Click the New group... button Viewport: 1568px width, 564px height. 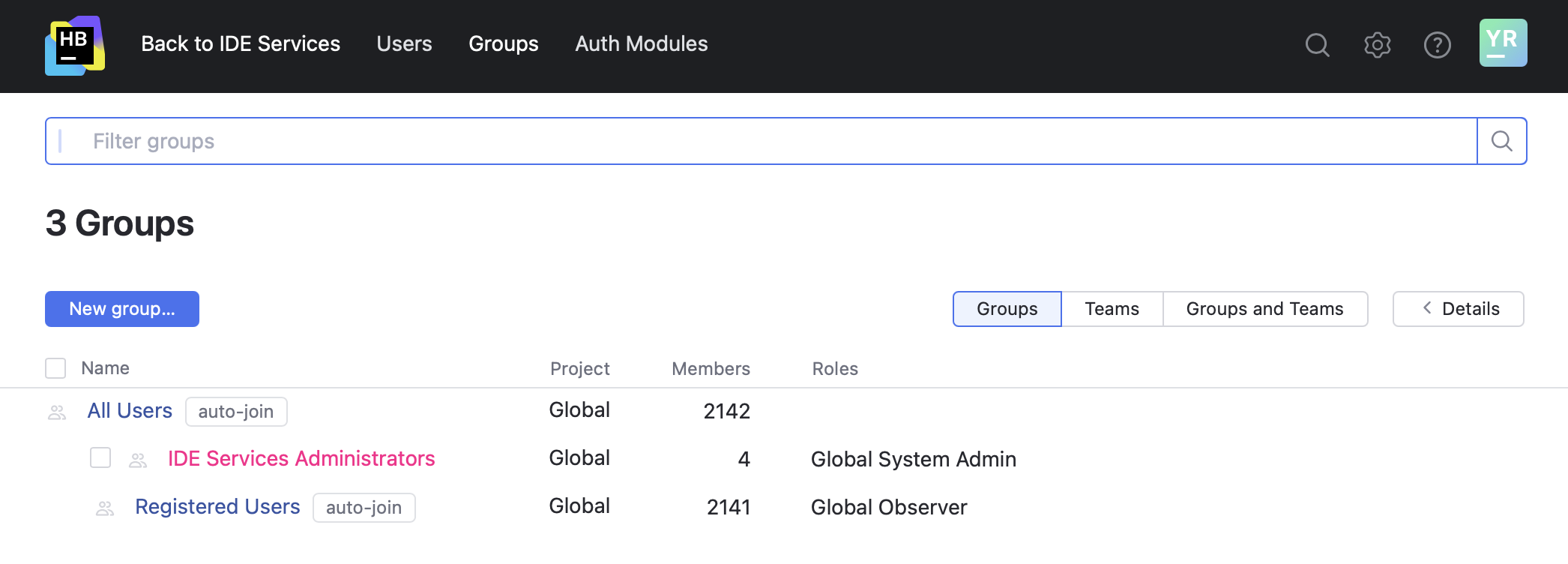122,309
